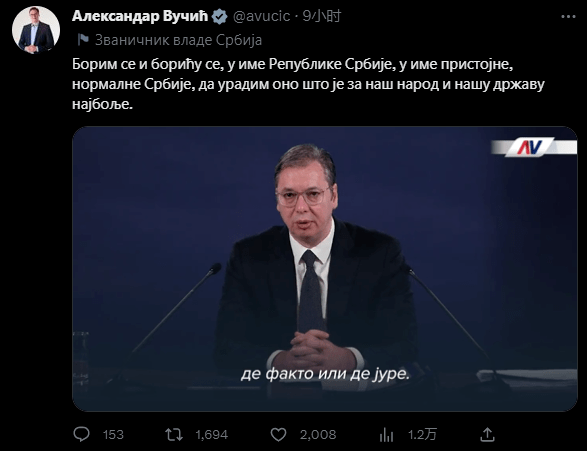Open view analytics bar chart icon
The height and width of the screenshot is (451, 587).
tap(386, 435)
